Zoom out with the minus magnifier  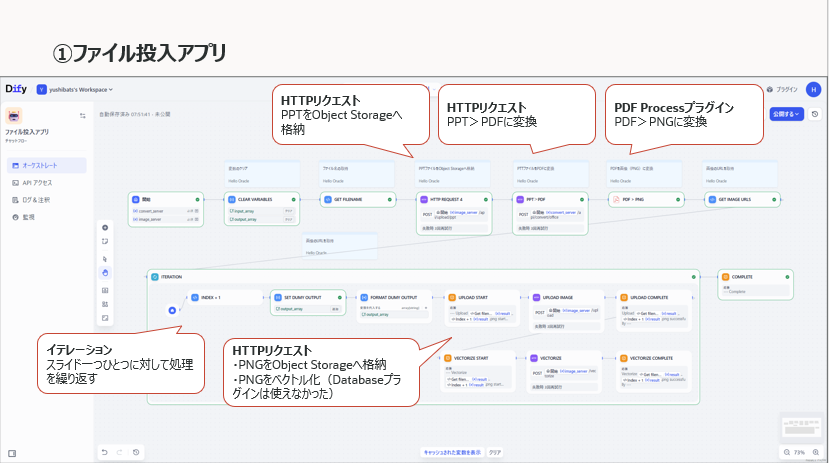pos(787,452)
